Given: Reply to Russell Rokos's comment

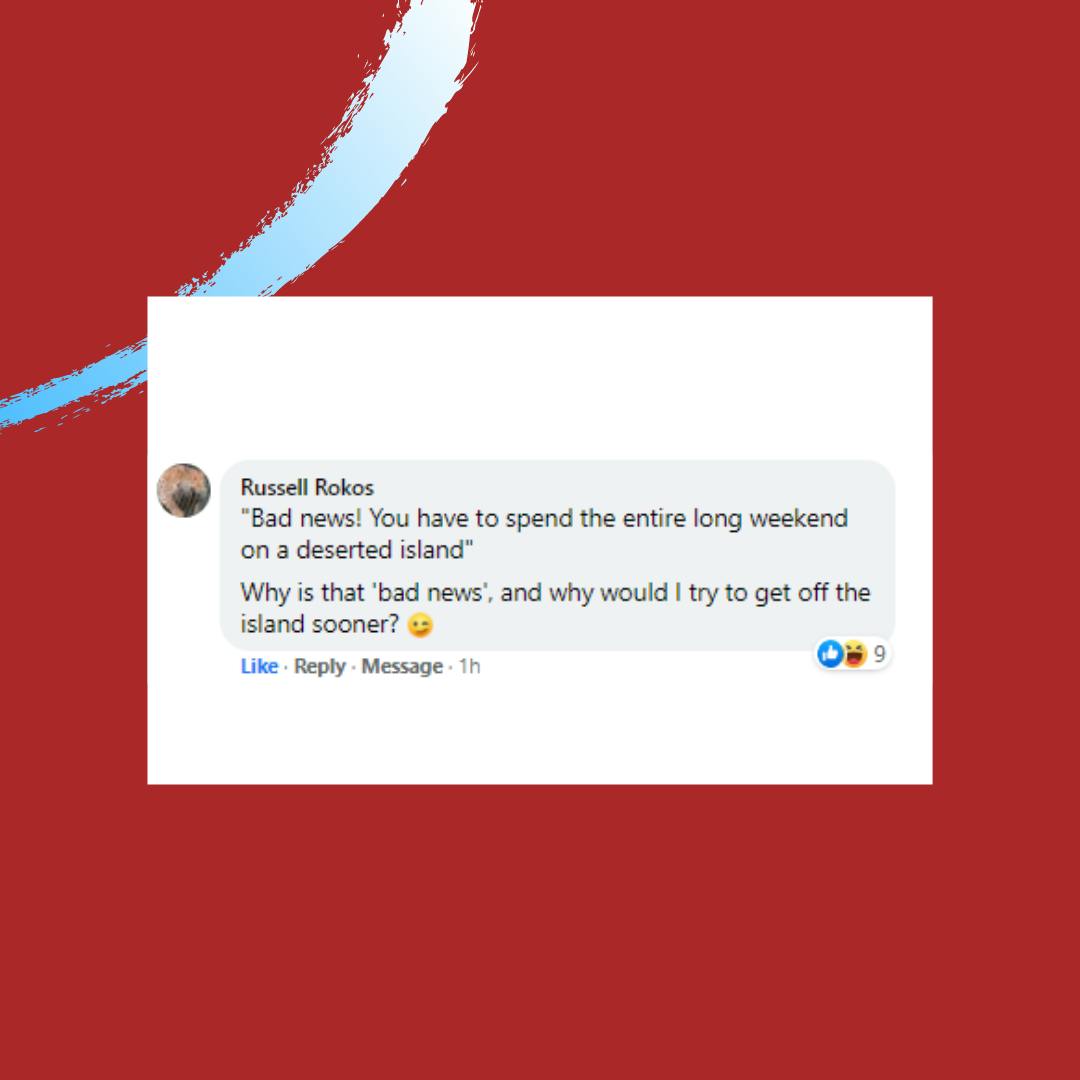Looking at the screenshot, I should click(x=320, y=667).
